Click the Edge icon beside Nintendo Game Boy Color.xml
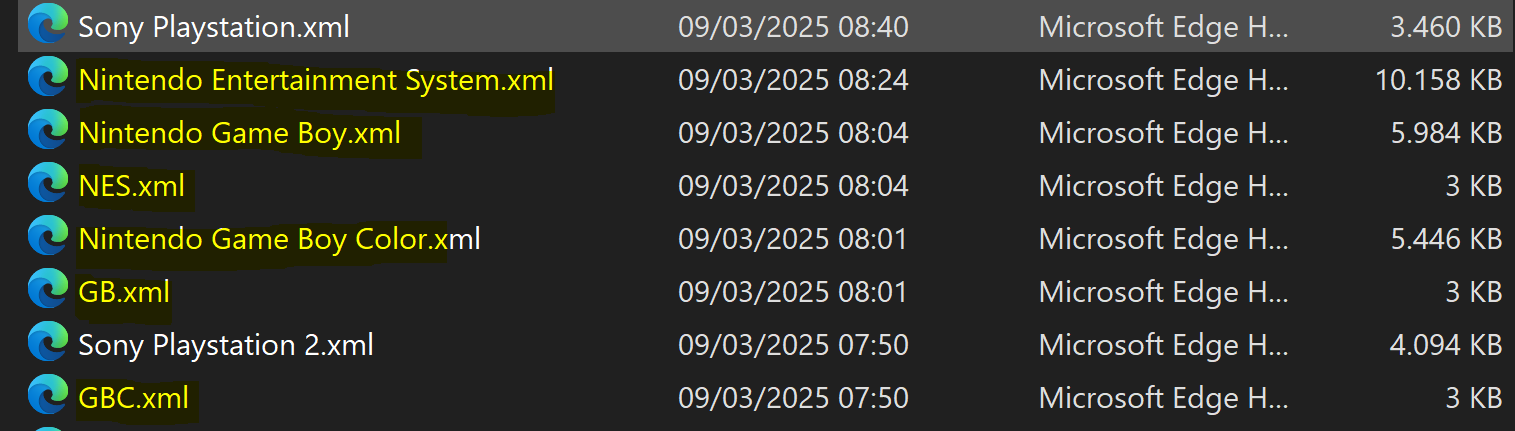Viewport: 1515px width, 431px height. click(47, 239)
